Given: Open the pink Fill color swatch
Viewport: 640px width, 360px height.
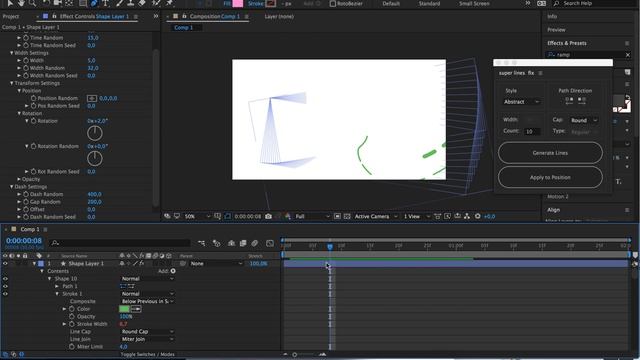Looking at the screenshot, I should (x=238, y=4).
